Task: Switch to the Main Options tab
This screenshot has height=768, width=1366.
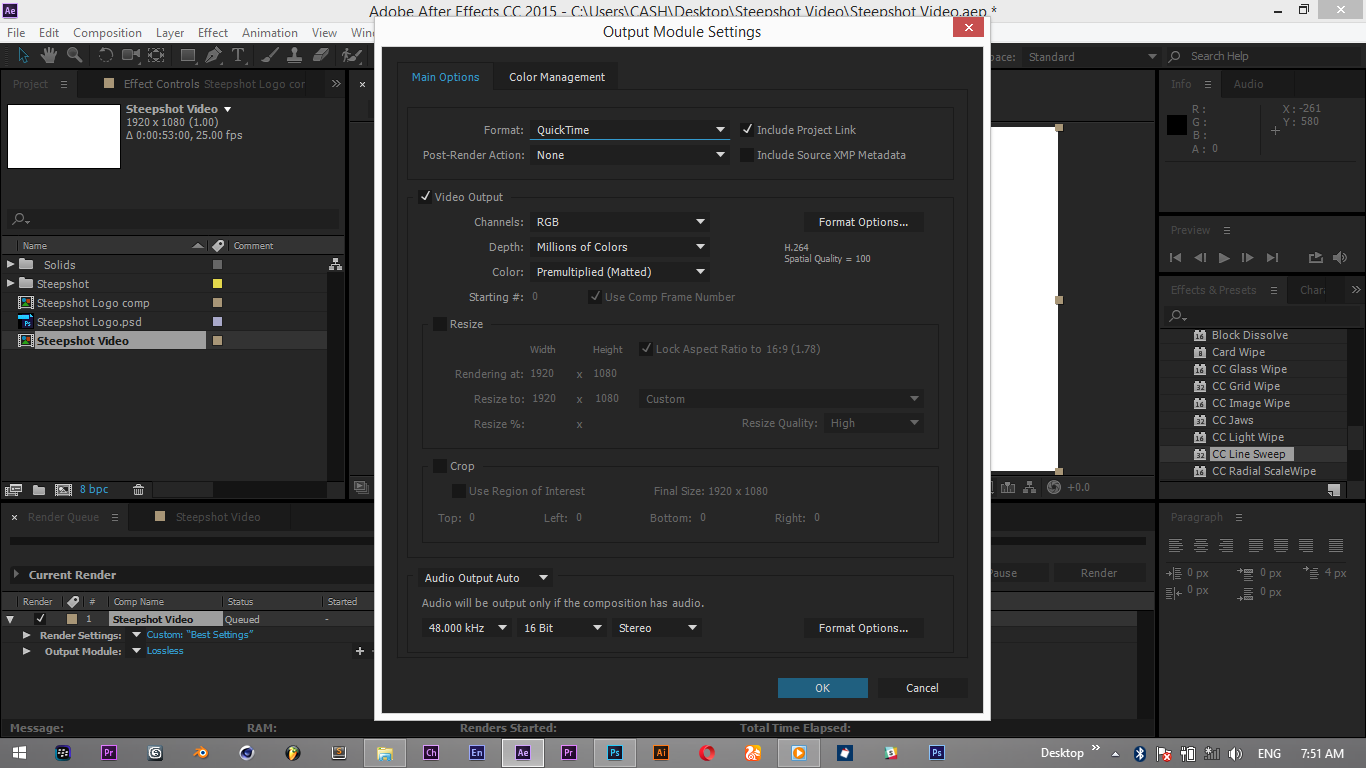Action: pos(445,77)
